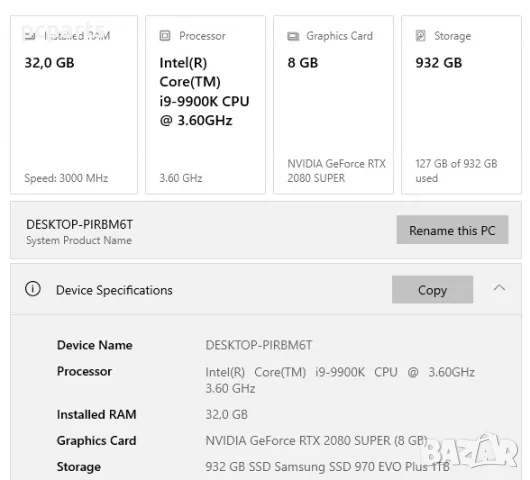Select the Processor row value in specifications

tap(340, 380)
